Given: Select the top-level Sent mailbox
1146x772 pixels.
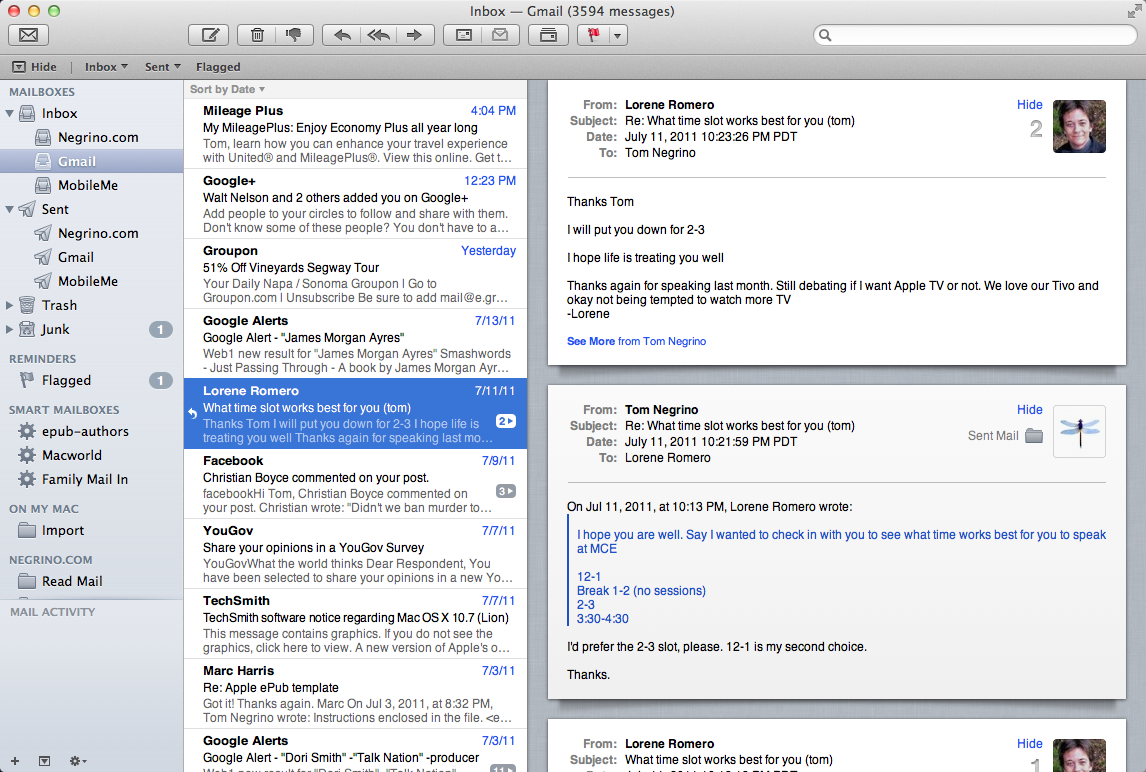Looking at the screenshot, I should 91,209.
